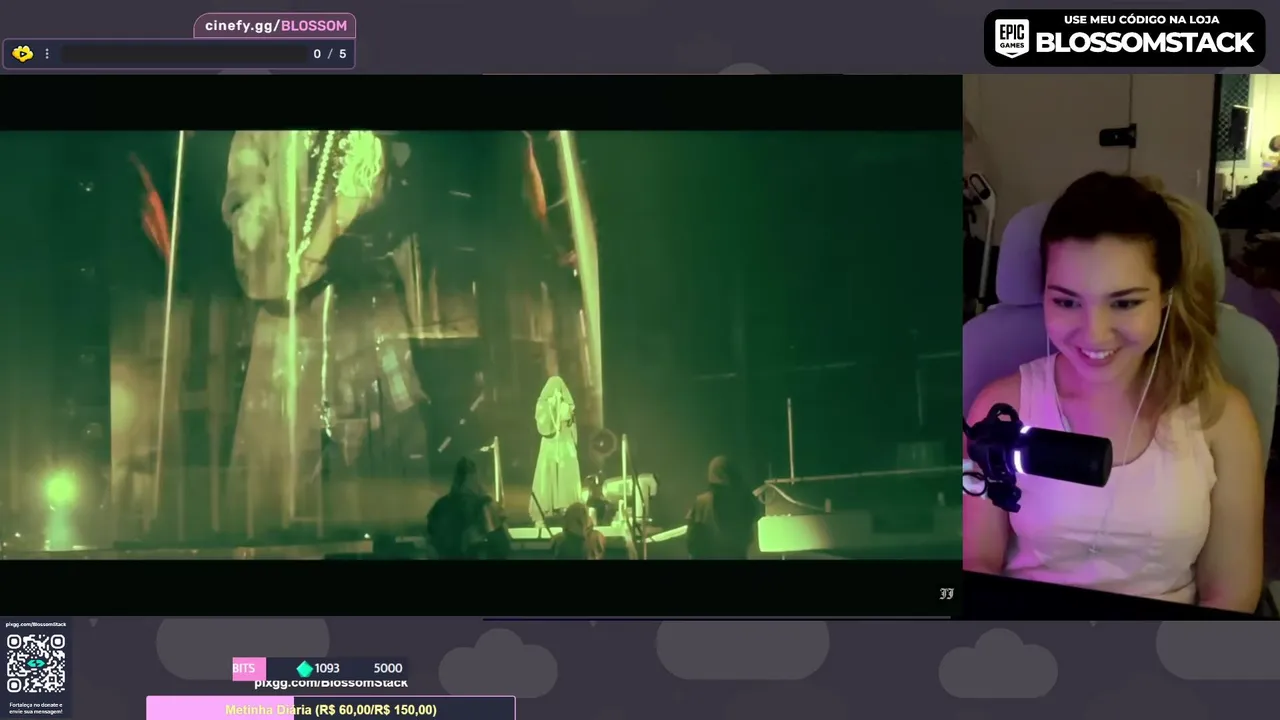The height and width of the screenshot is (720, 1280).
Task: Click the 5000 bits goal value
Action: (388, 668)
